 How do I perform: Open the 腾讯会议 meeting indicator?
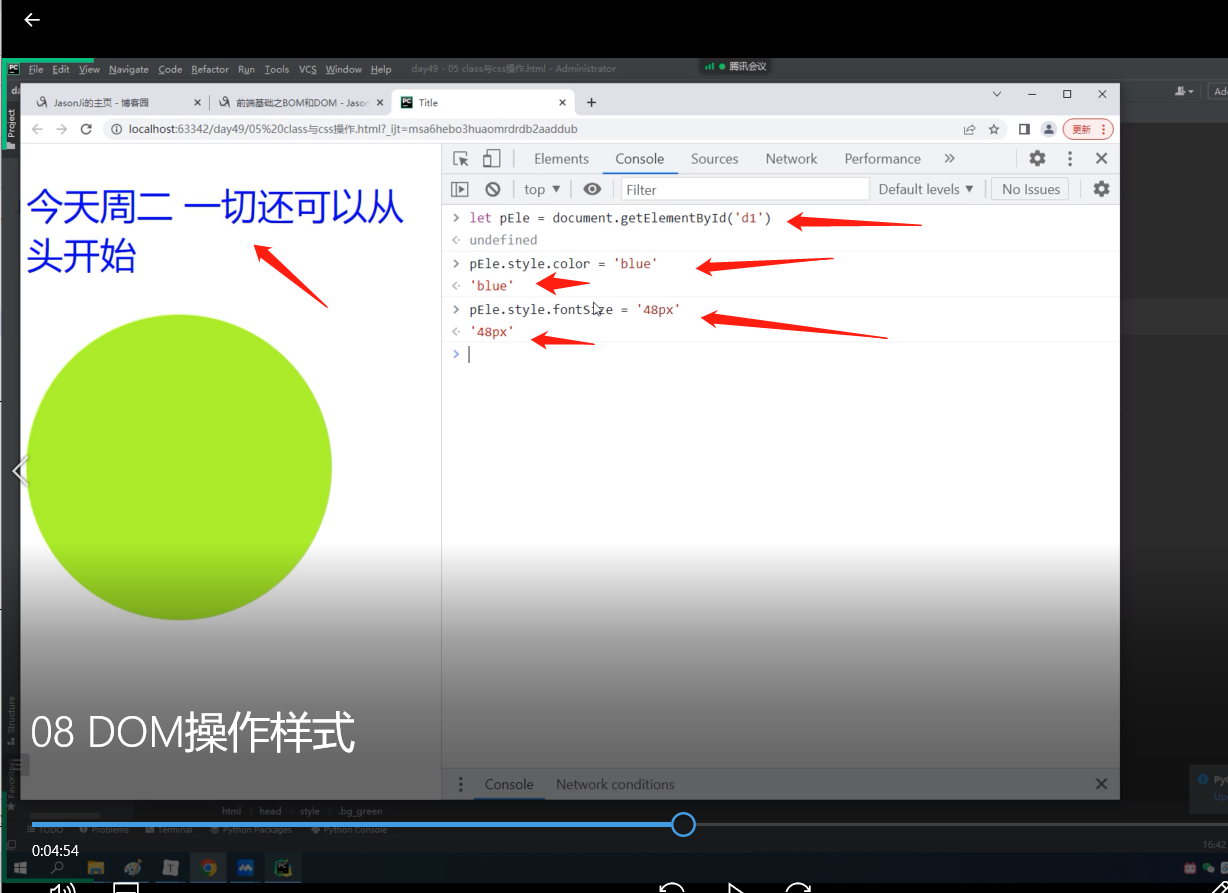[x=735, y=66]
